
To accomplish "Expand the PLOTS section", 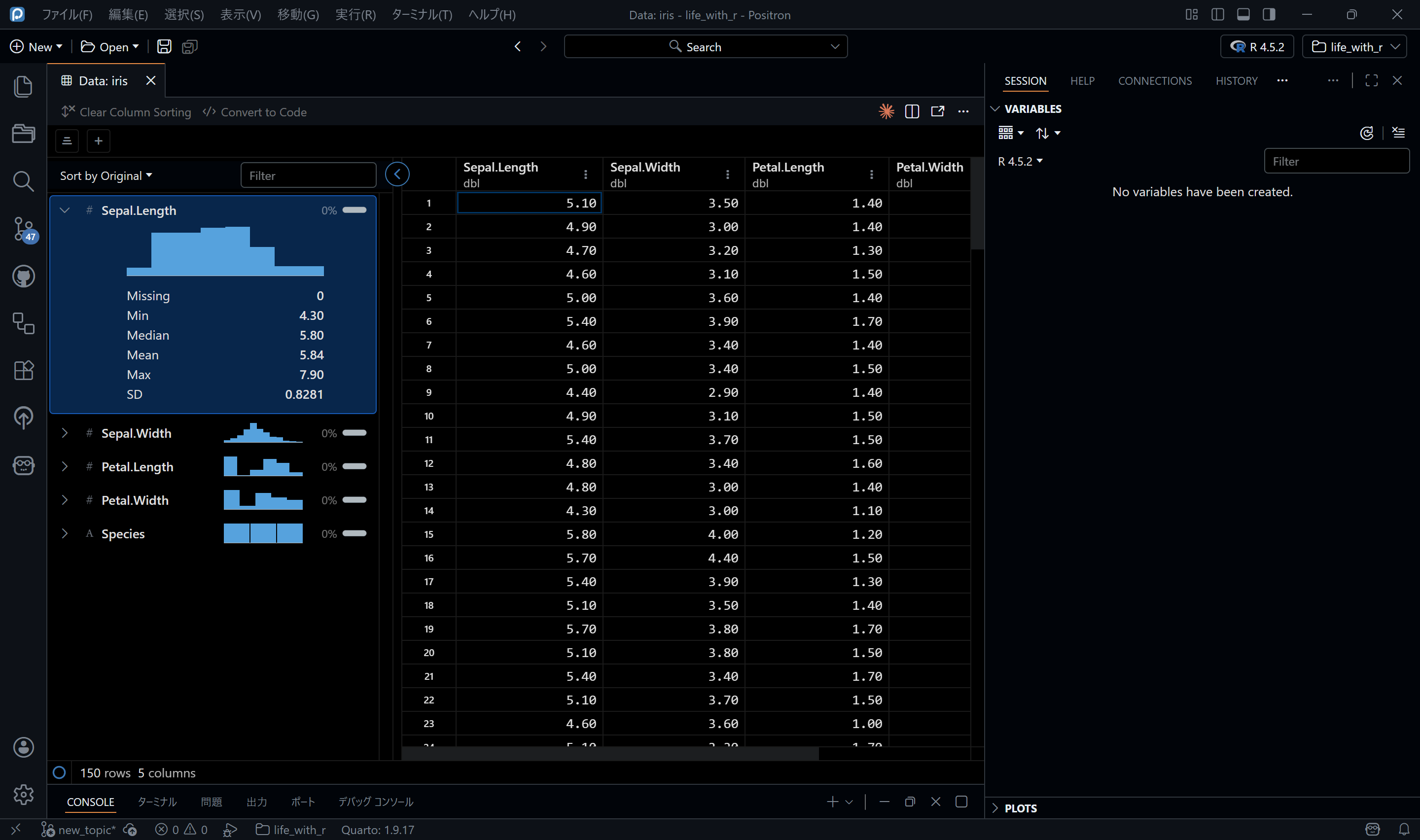I will click(x=1020, y=808).
